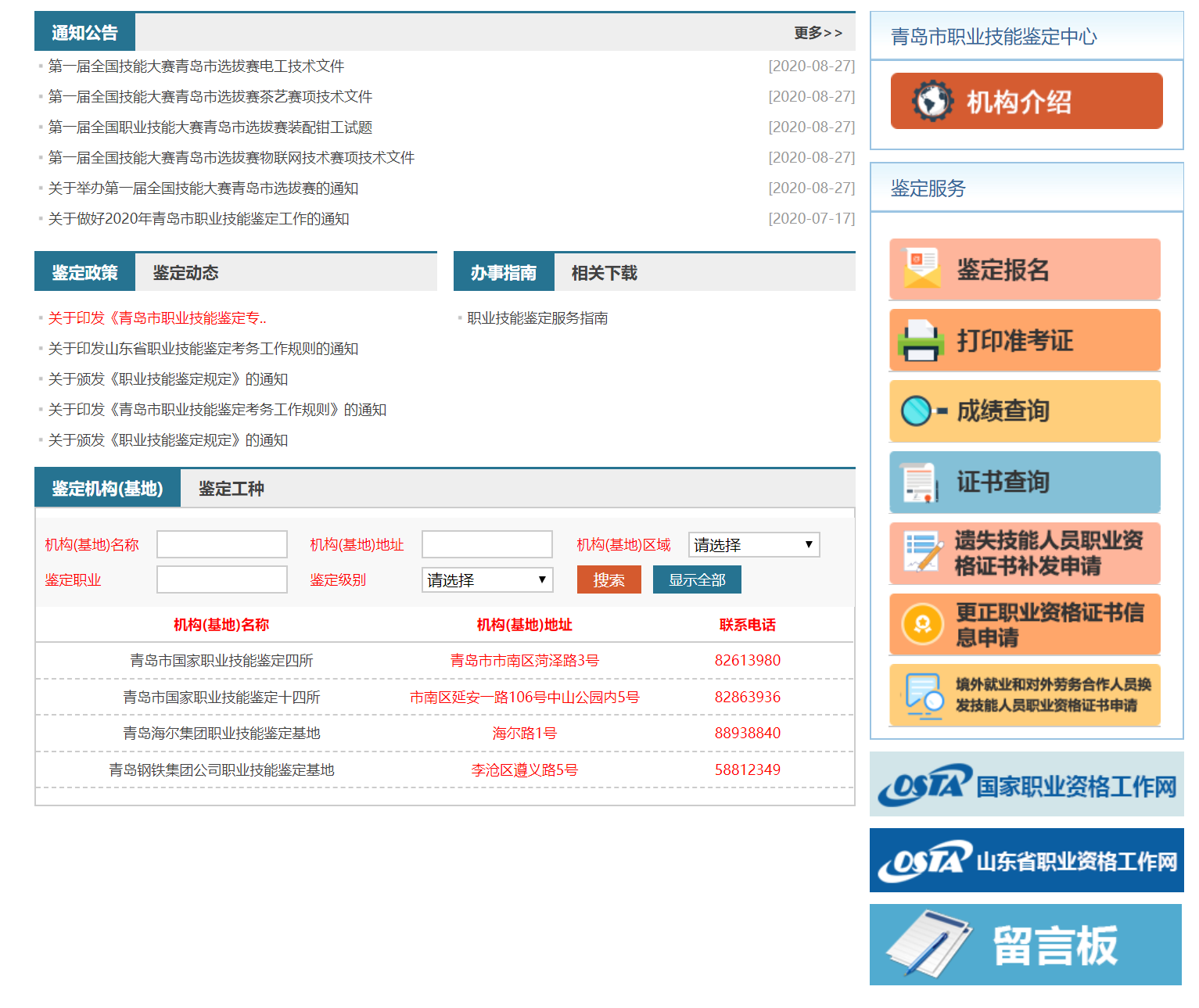Open the 职业技能鉴定服务指南 link
This screenshot has width=1199, height=1008.
pyautogui.click(x=537, y=318)
